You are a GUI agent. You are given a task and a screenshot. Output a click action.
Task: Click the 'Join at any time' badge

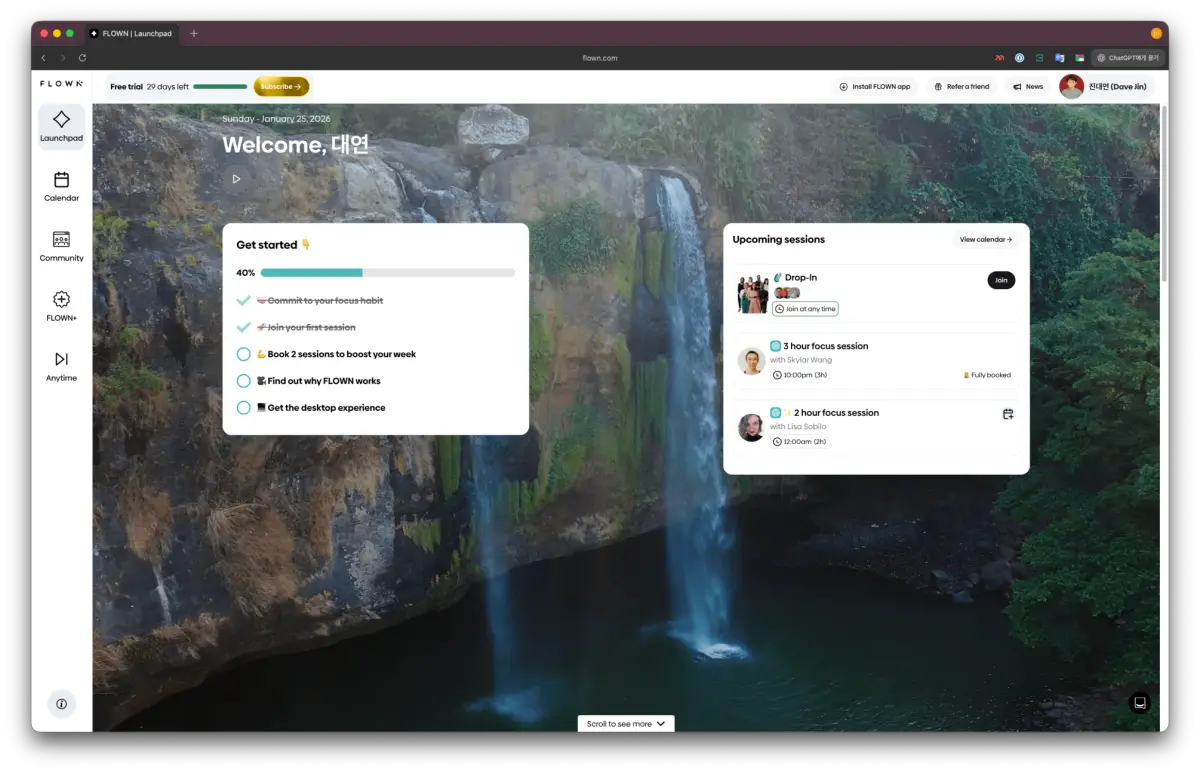click(x=805, y=309)
